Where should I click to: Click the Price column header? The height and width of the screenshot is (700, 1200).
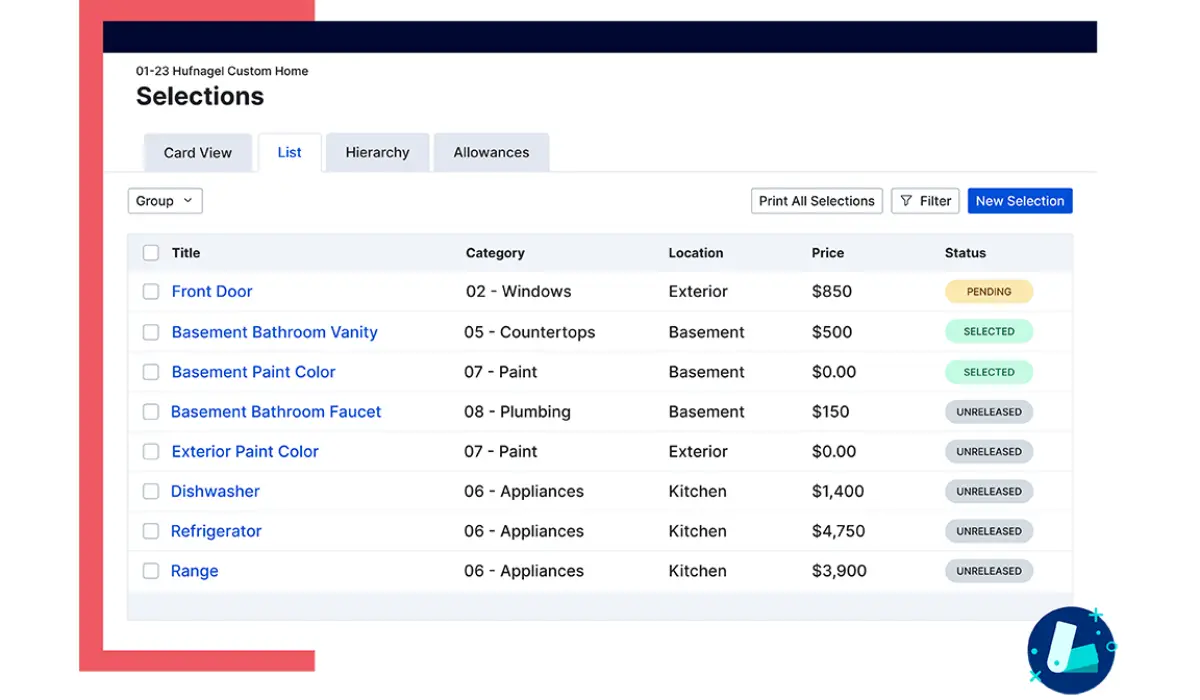click(x=828, y=253)
